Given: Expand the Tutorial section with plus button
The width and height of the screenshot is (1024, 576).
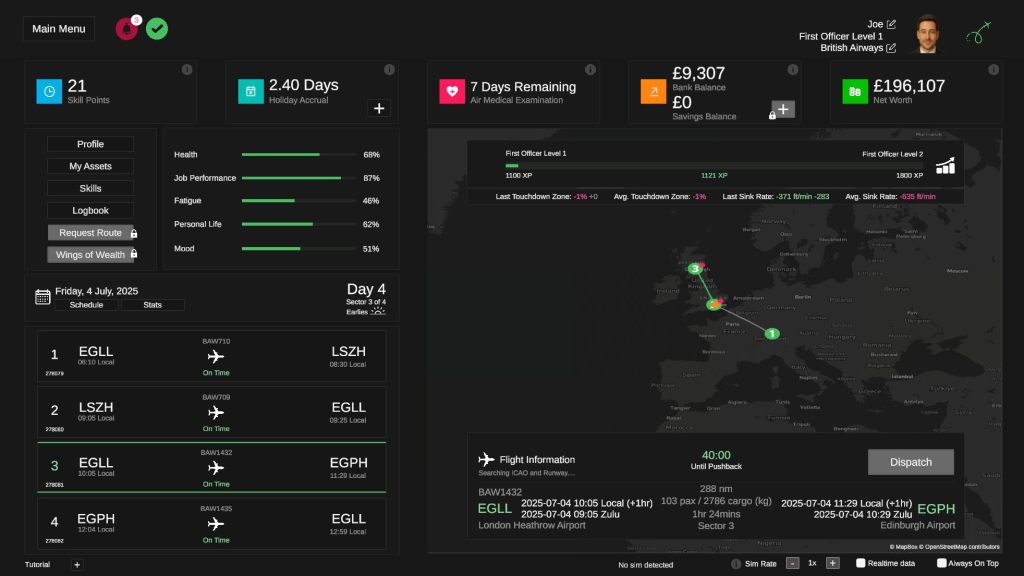Looking at the screenshot, I should [77, 565].
